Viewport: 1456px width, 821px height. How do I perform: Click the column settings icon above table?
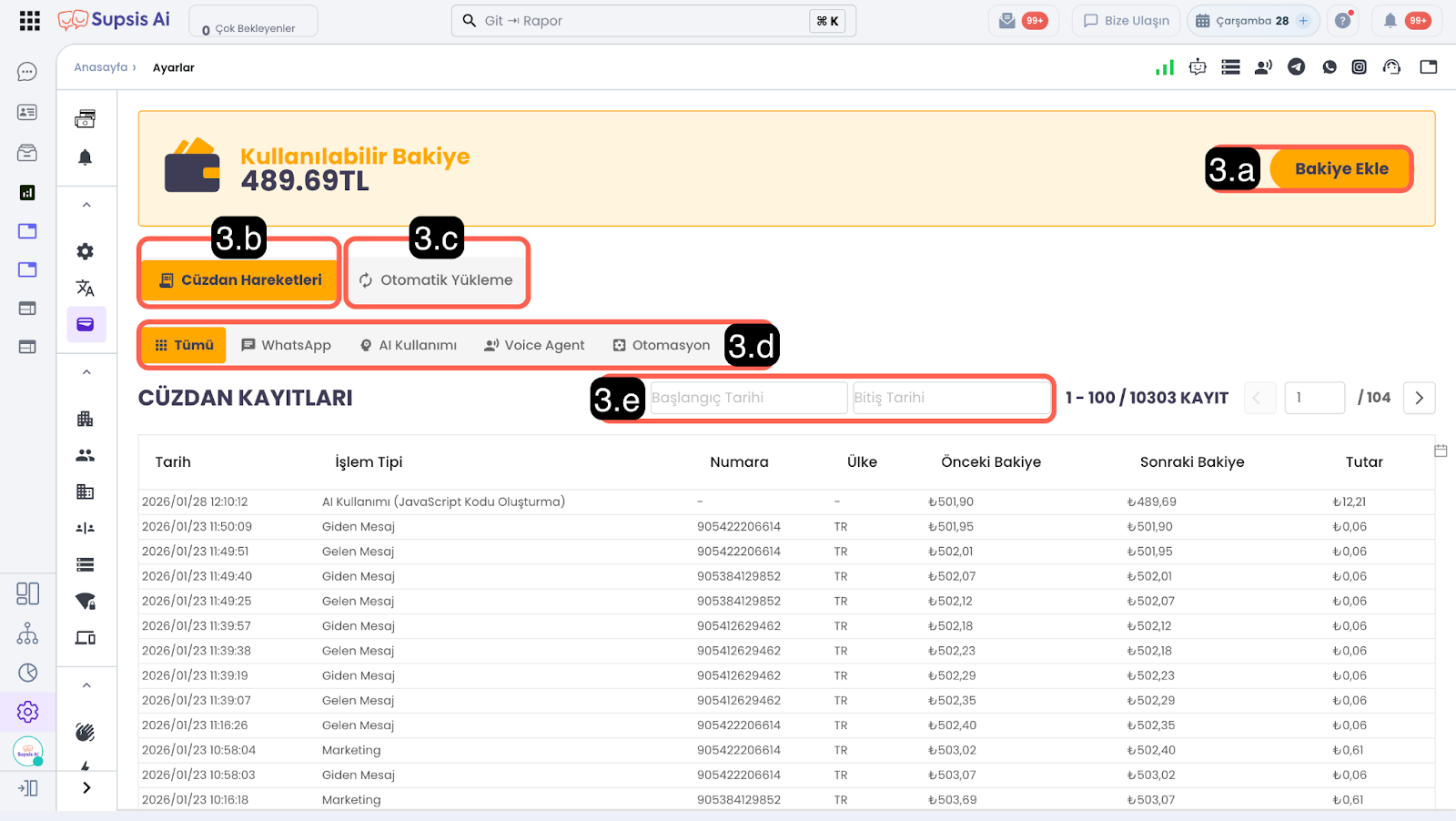click(1441, 451)
